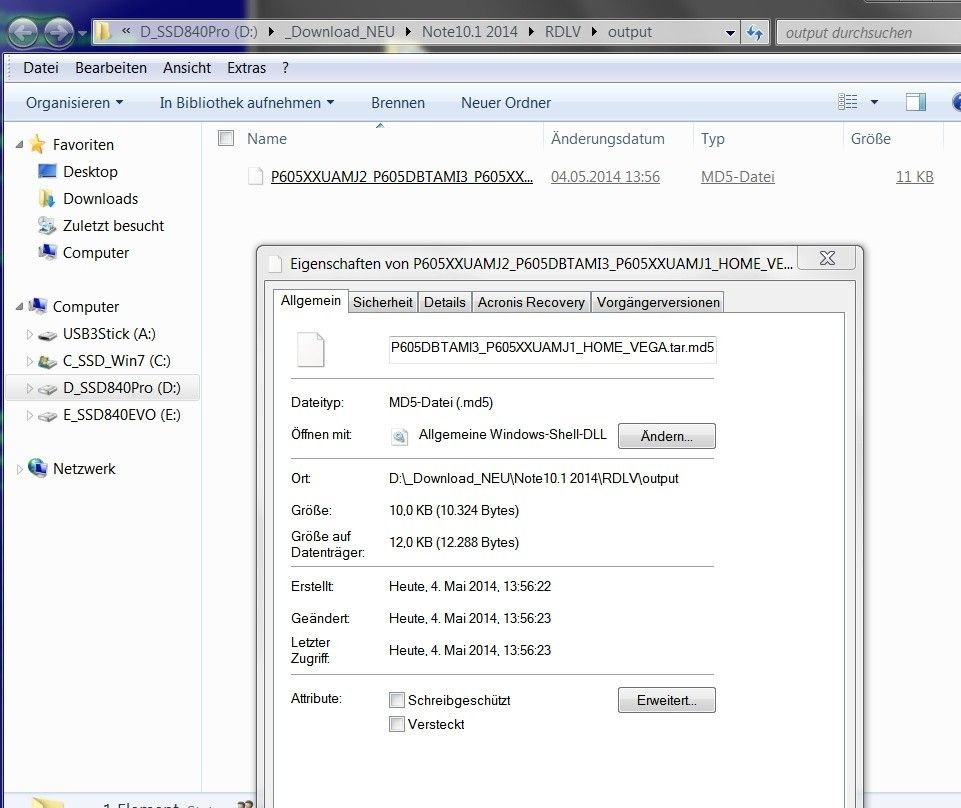Screen dimensions: 961x808
Task: Click the USB3Stick (A:) drive icon
Action: pos(47,335)
